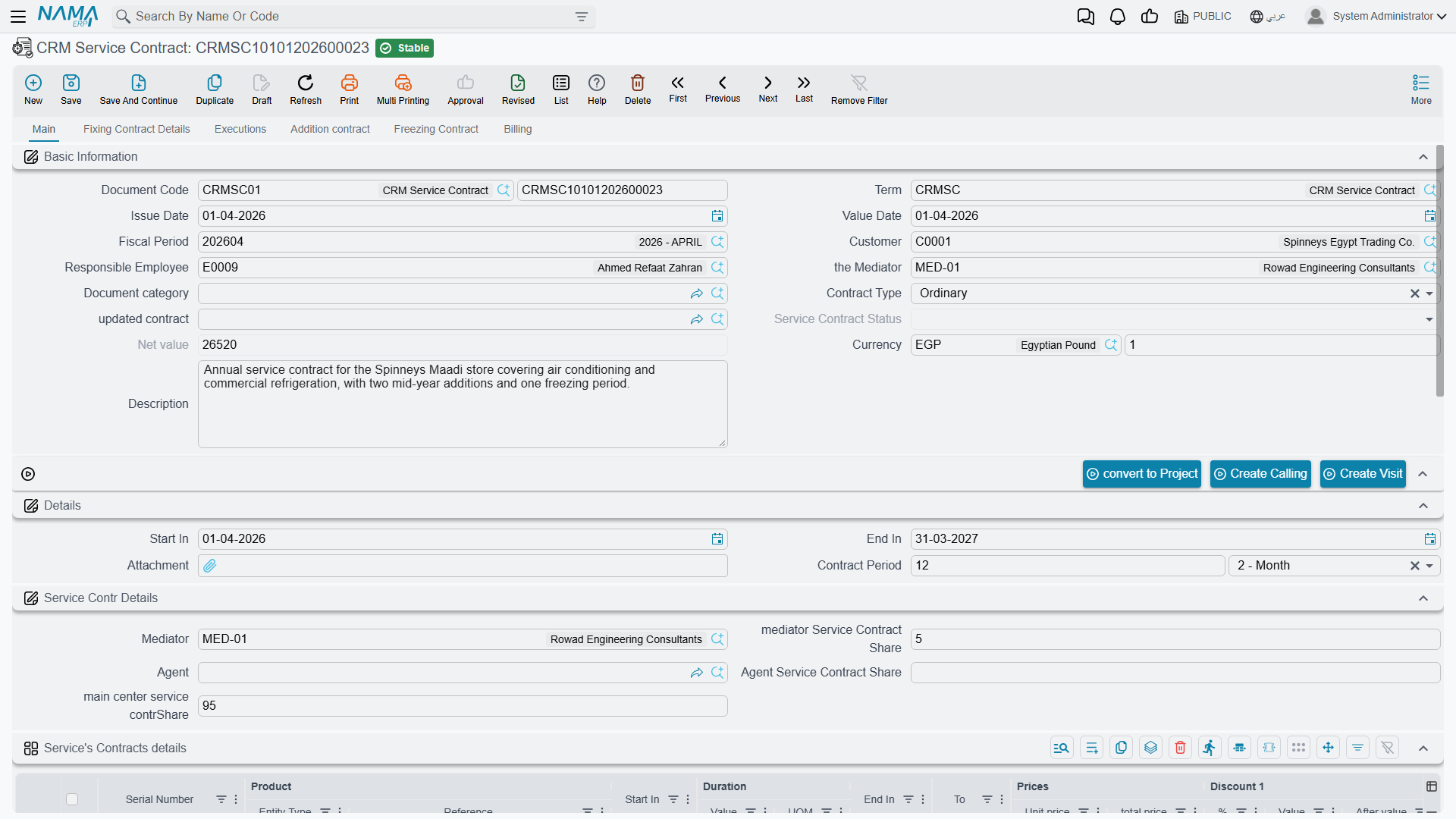Open the chat messages icon
1456x819 pixels.
click(1086, 16)
